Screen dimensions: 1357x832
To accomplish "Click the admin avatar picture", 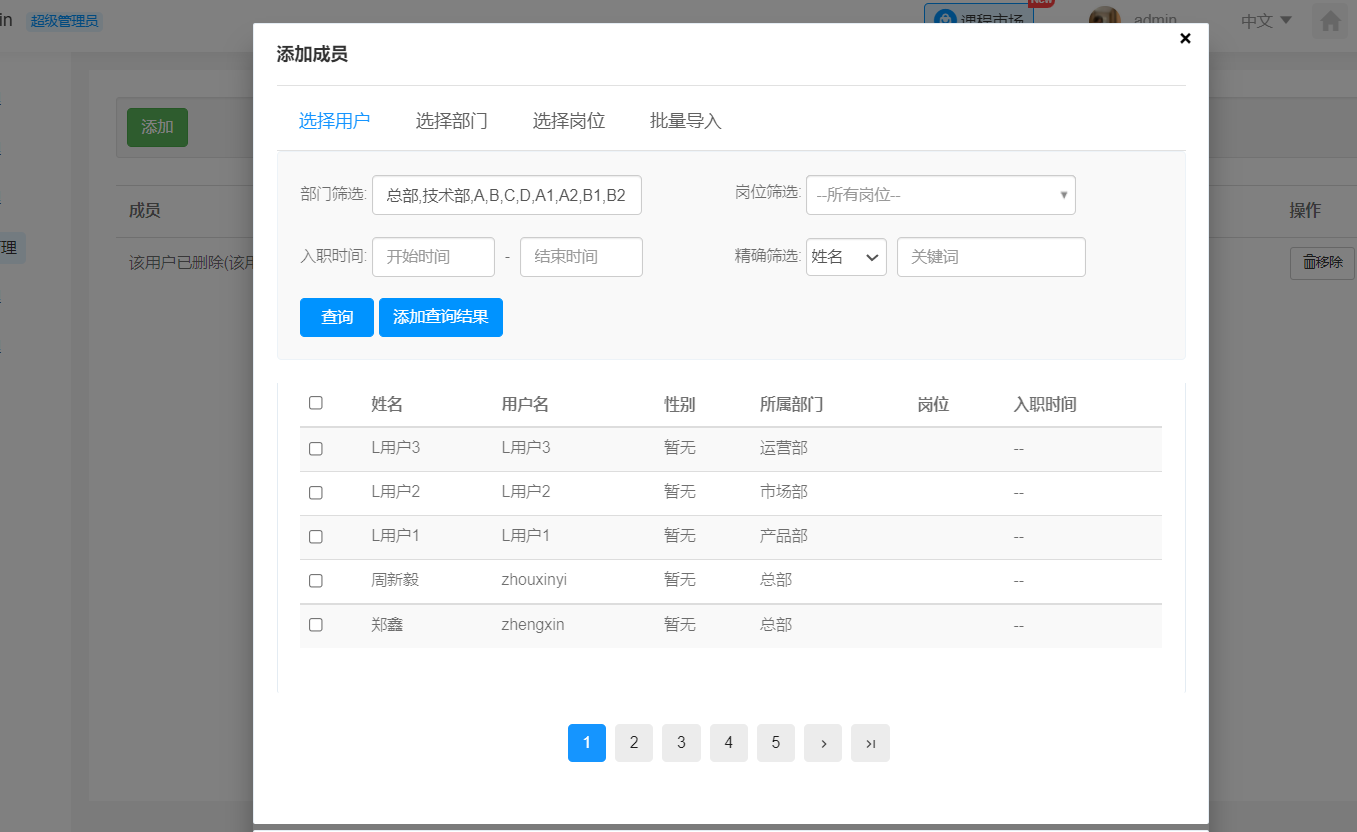I will click(1104, 17).
